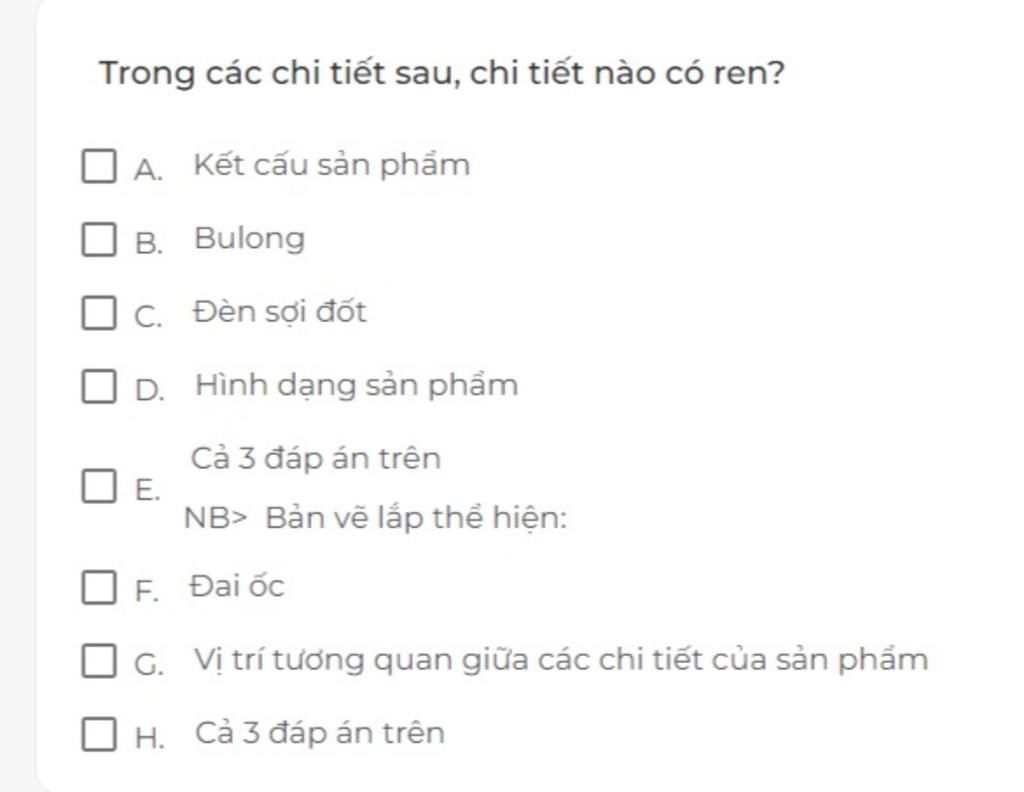
Task: Click the question heading about 'chi tiết nào có ren'
Action: click(x=441, y=74)
